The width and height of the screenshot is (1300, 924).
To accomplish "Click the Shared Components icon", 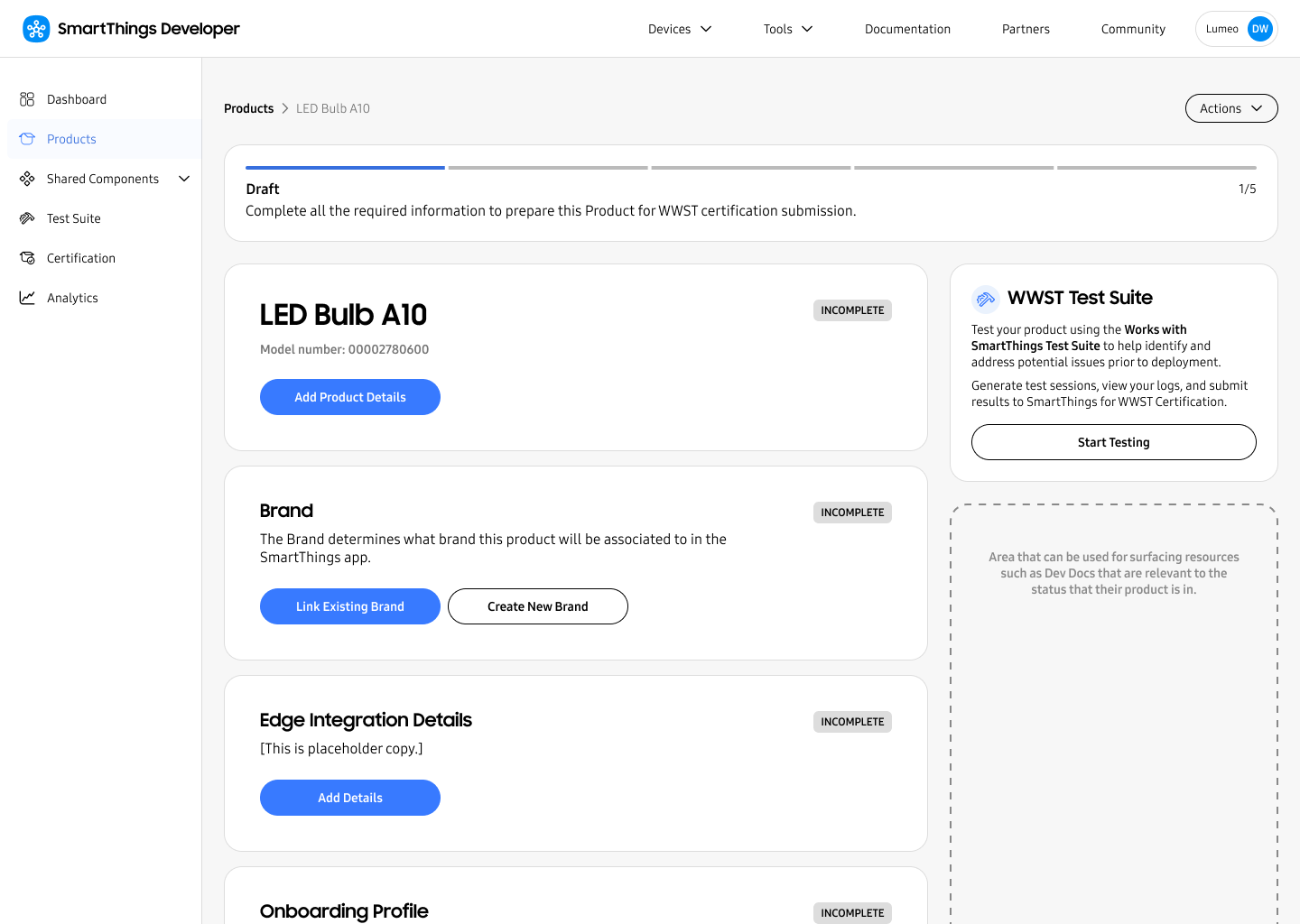I will tap(27, 179).
